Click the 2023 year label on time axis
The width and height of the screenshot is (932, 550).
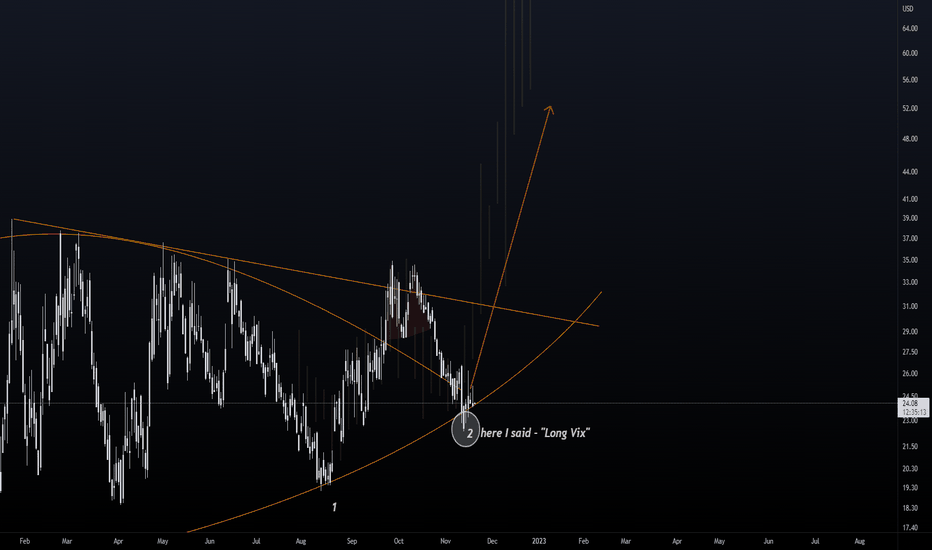click(x=539, y=541)
